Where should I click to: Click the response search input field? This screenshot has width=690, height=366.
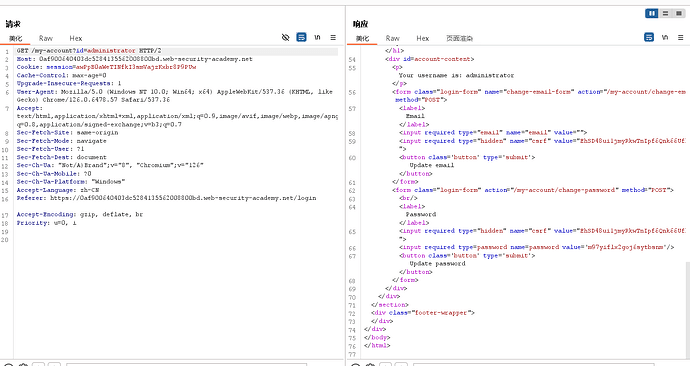(533, 364)
